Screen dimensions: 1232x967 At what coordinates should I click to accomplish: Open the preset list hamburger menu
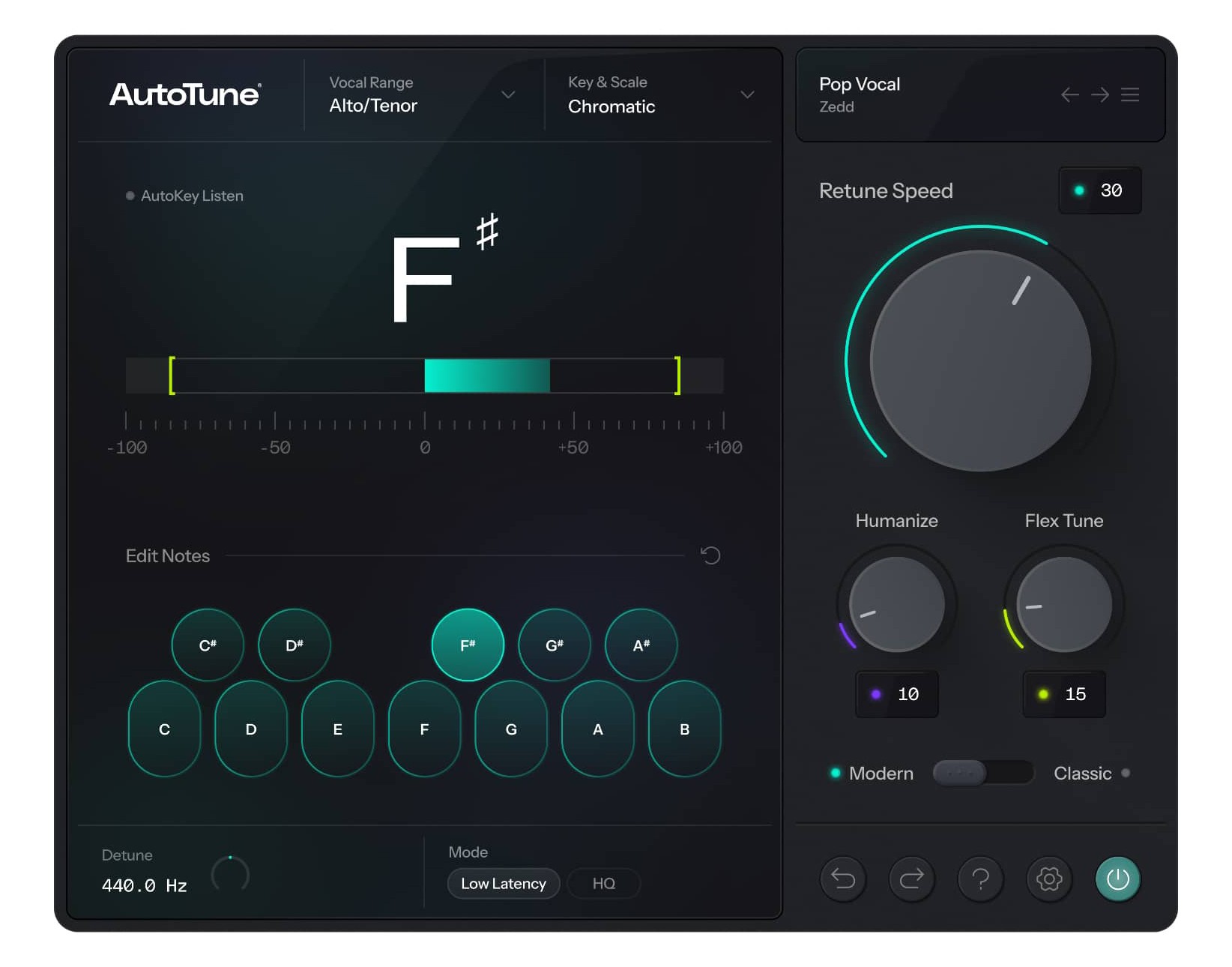tap(1130, 94)
